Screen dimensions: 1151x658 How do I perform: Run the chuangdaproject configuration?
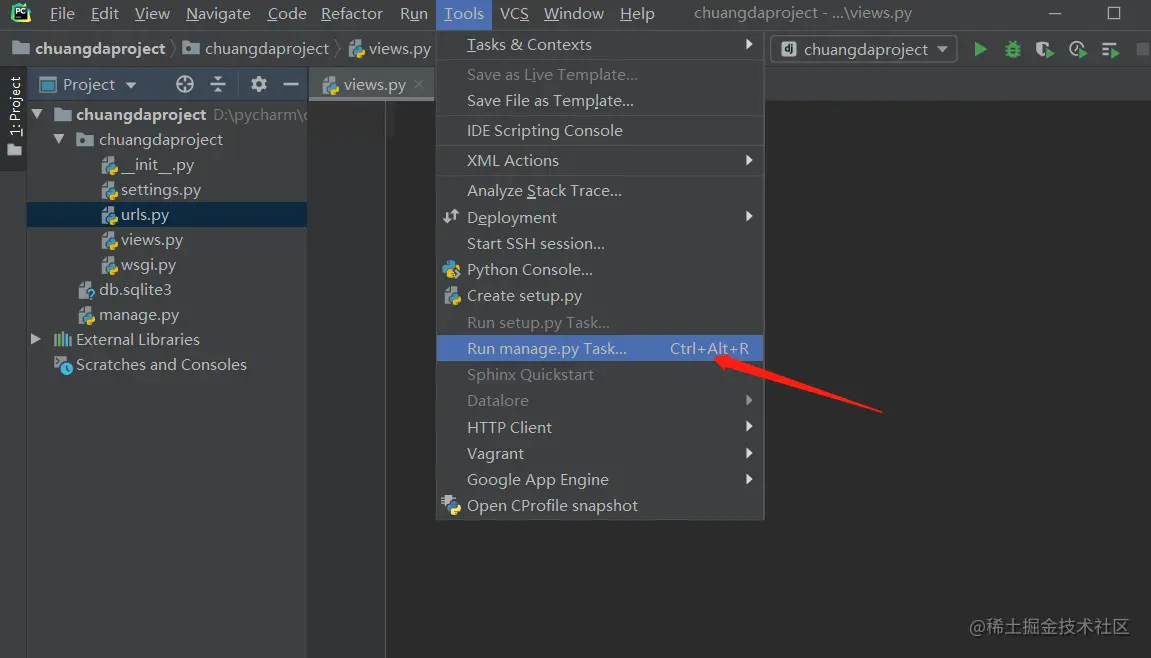(x=980, y=49)
